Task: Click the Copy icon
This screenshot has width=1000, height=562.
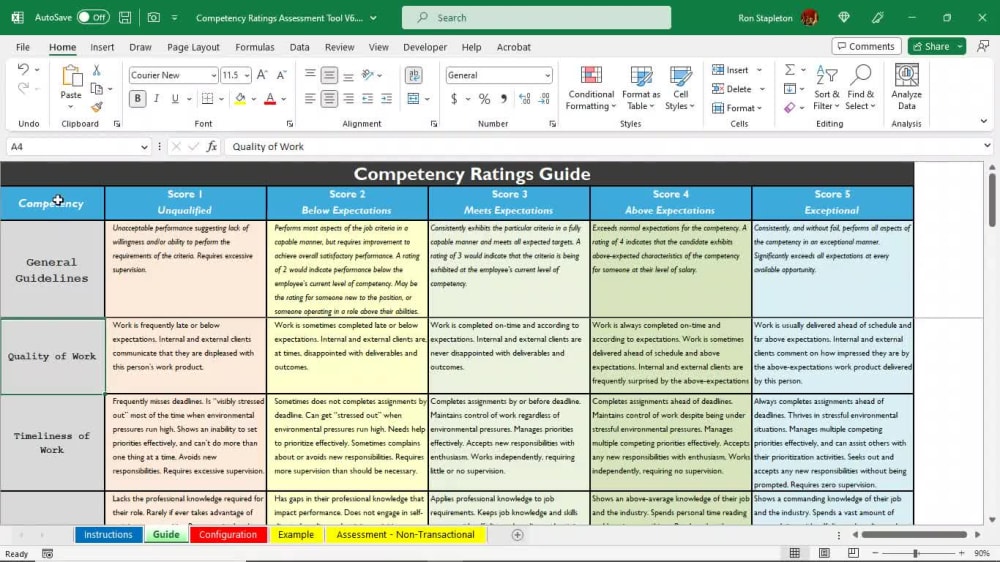Action: coord(97,89)
